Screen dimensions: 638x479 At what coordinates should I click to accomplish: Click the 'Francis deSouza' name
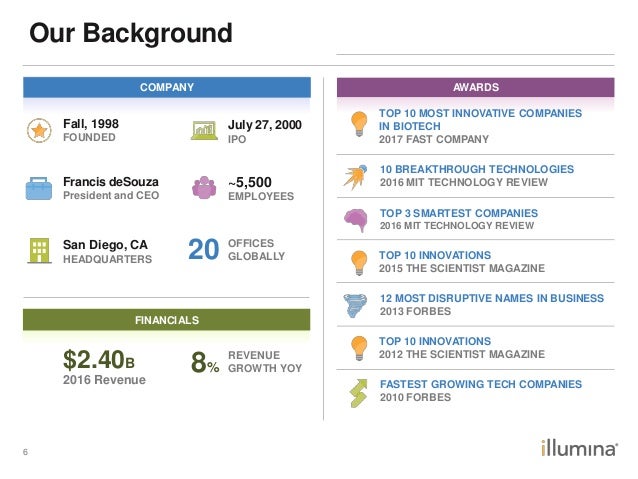tap(111, 182)
